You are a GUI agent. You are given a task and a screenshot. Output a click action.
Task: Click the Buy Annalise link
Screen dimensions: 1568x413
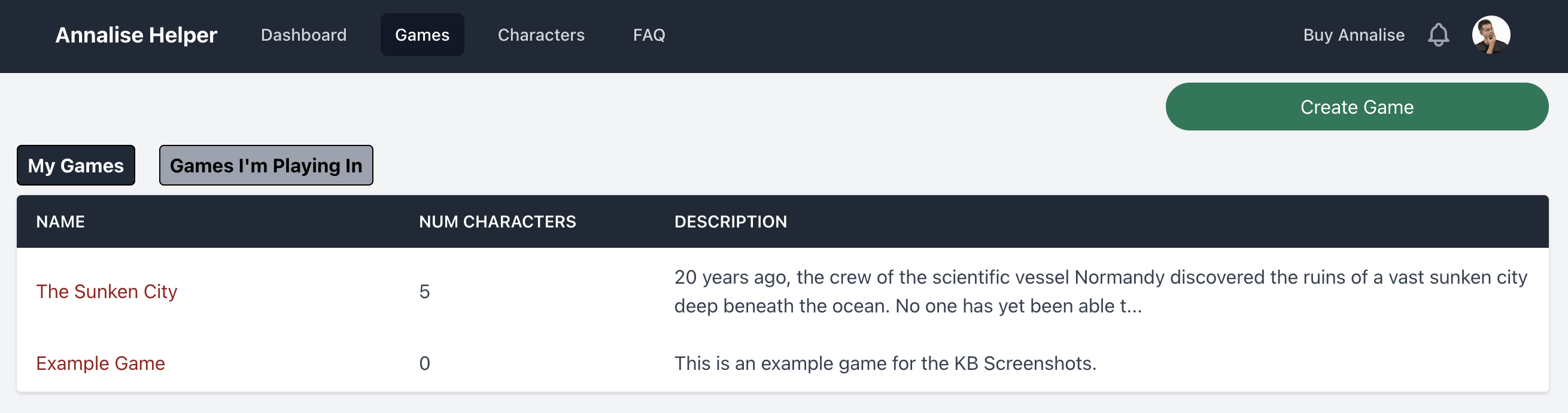click(1353, 35)
